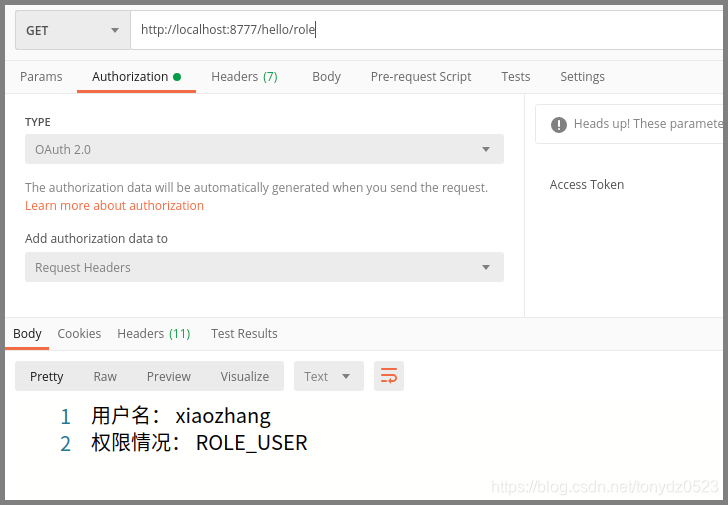Toggle line wrap icon in response
This screenshot has height=505, width=728.
point(389,376)
